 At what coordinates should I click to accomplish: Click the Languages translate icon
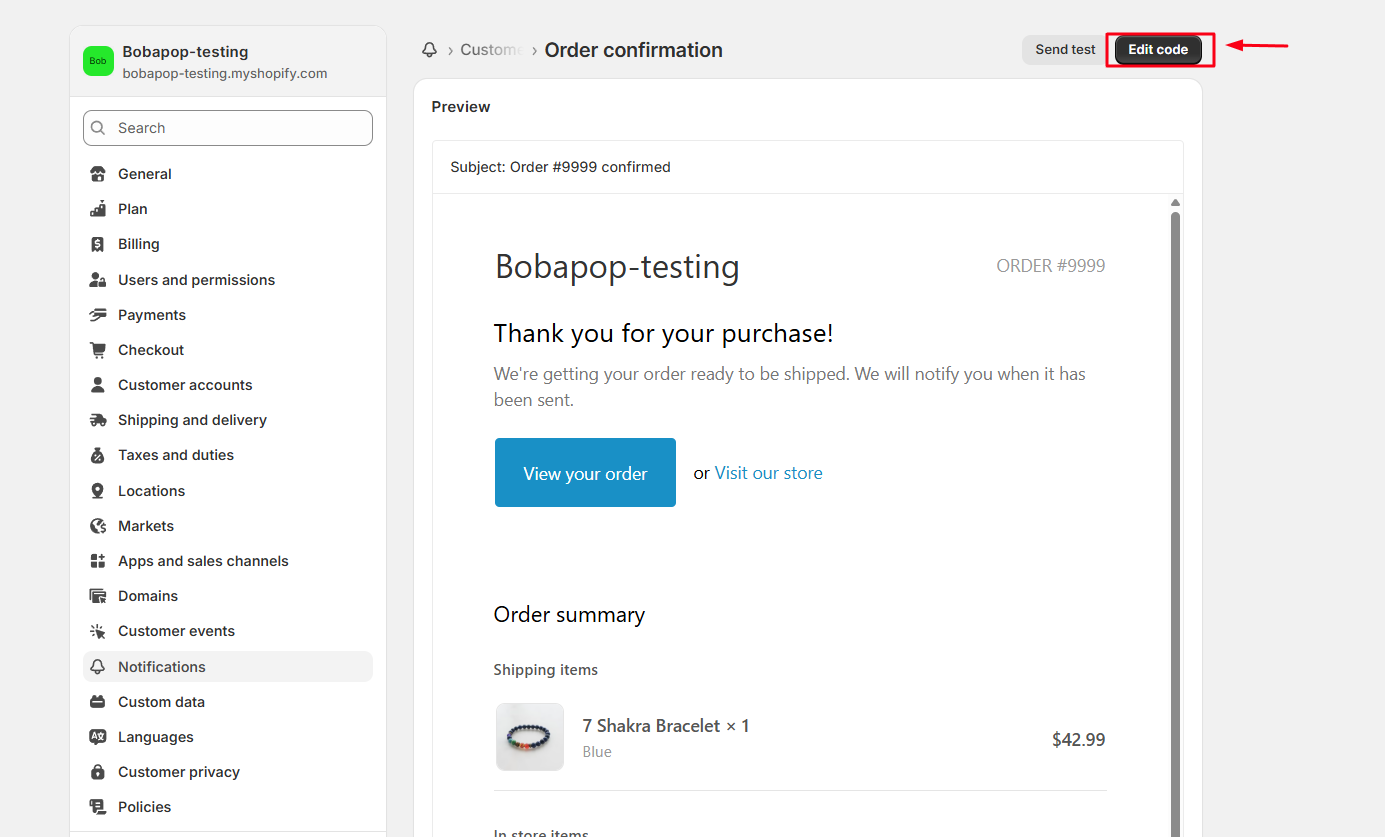pos(98,737)
